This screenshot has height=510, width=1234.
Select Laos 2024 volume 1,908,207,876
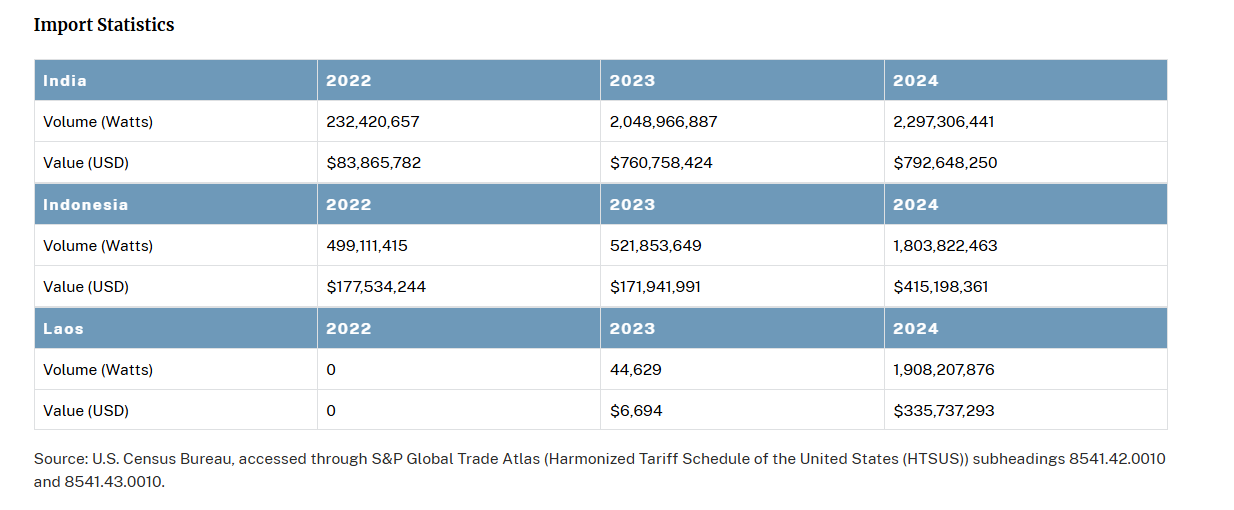coord(944,369)
